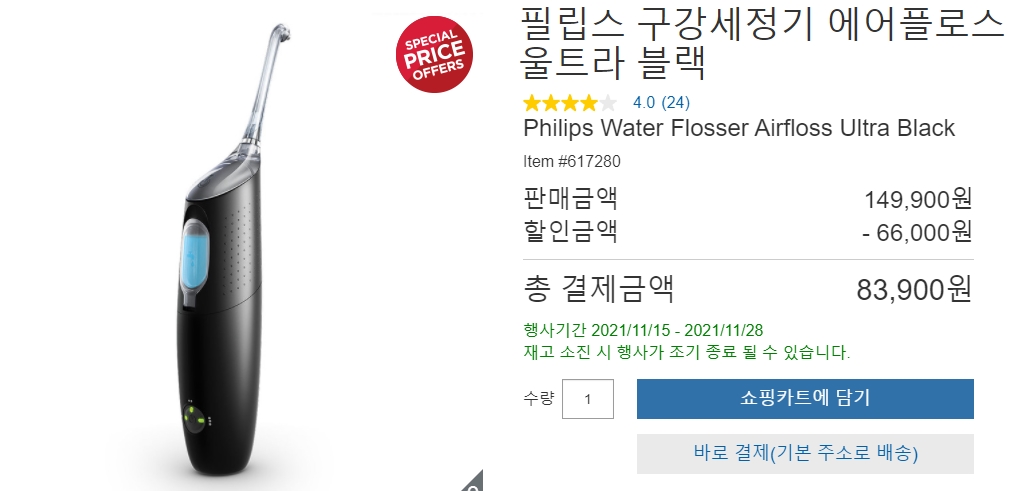The width and height of the screenshot is (1011, 491).
Task: Click the red Special Price Offers badge
Action: click(434, 54)
